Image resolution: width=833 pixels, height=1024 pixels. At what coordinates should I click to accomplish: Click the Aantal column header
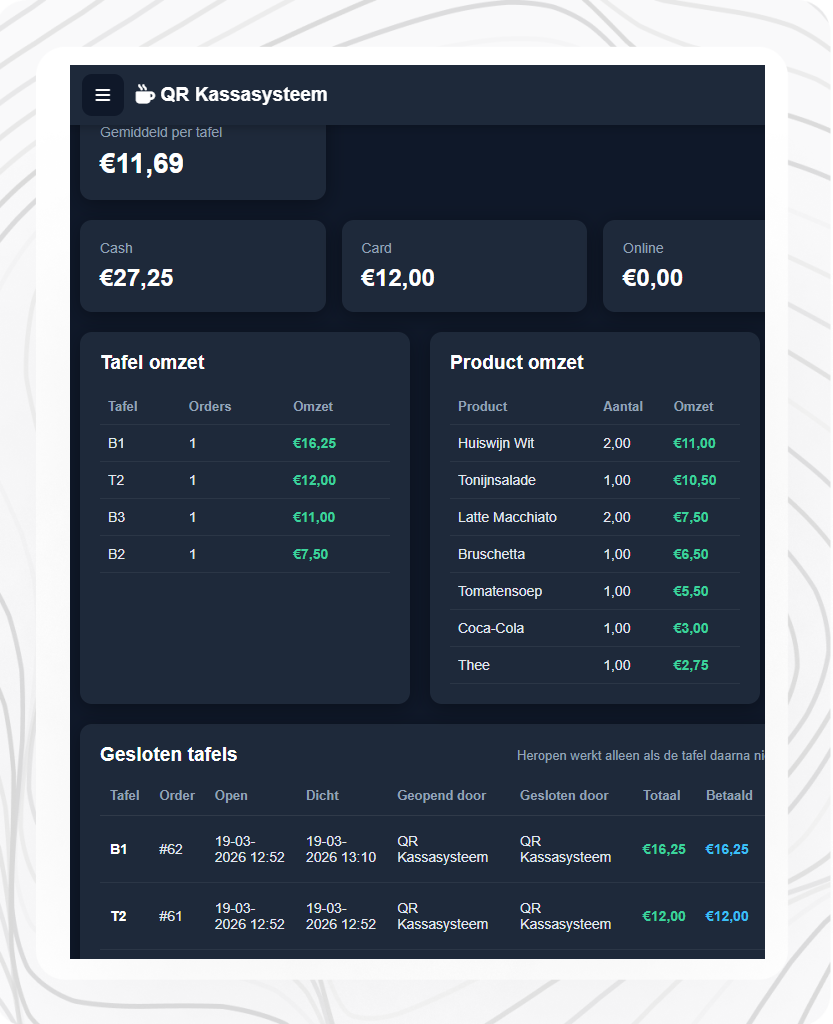(623, 406)
